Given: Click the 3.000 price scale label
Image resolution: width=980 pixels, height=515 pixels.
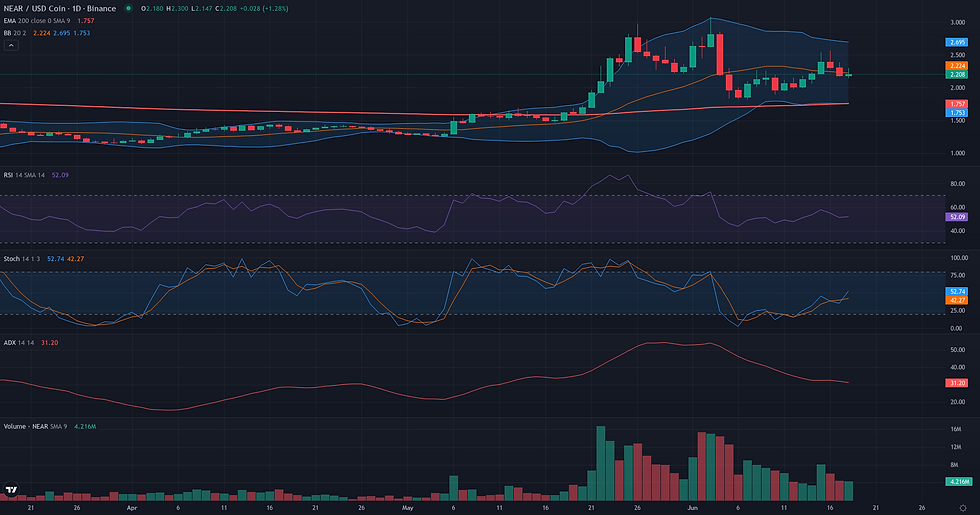Looking at the screenshot, I should pyautogui.click(x=957, y=22).
